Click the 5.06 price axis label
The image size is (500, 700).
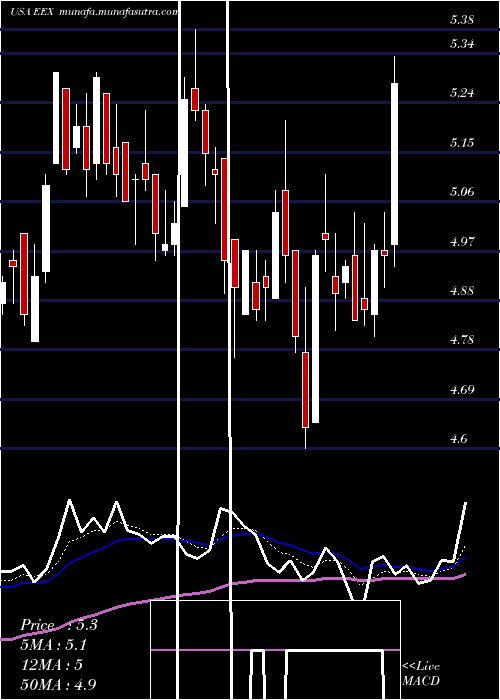(462, 192)
